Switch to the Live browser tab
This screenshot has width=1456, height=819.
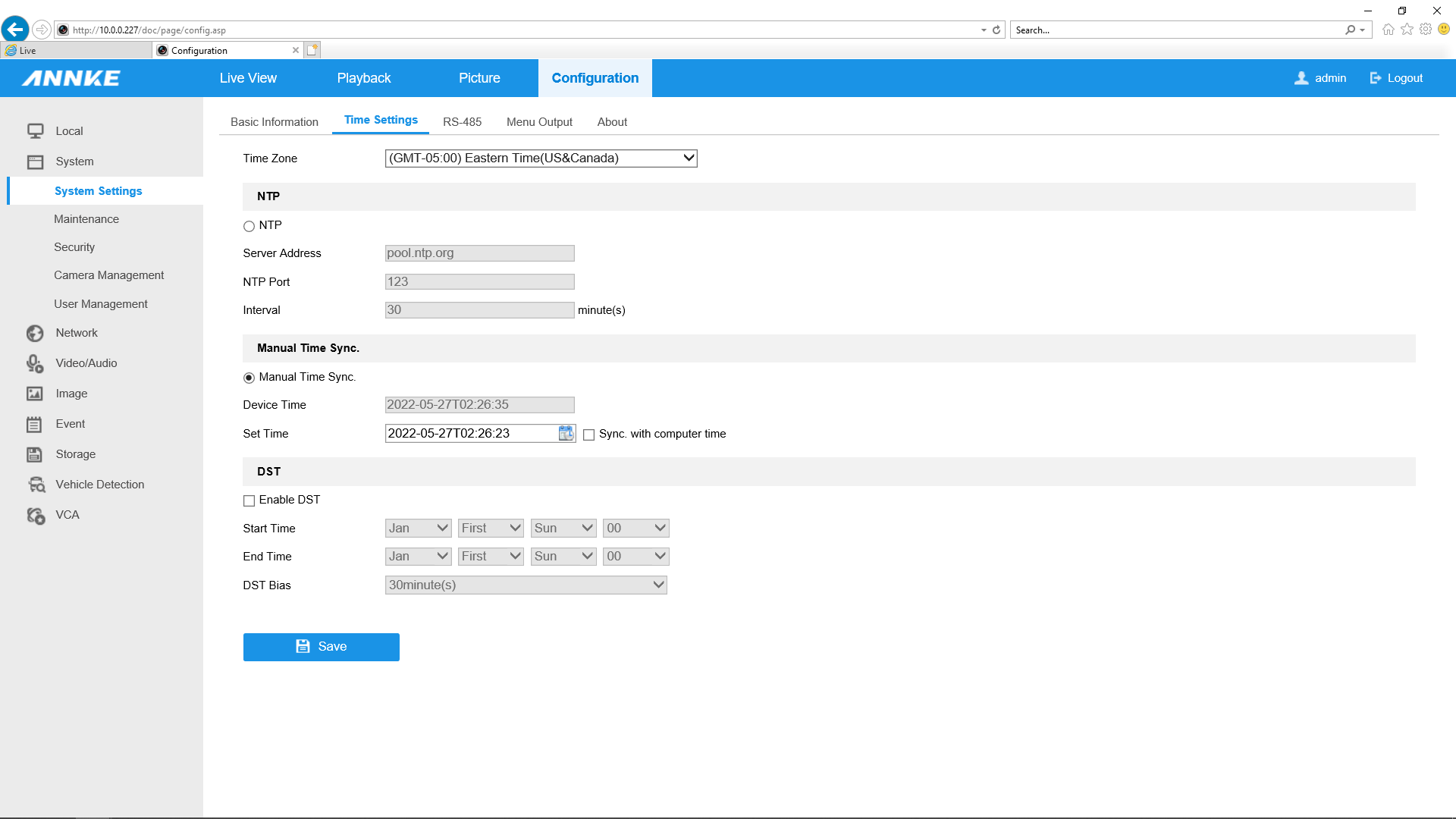(76, 51)
